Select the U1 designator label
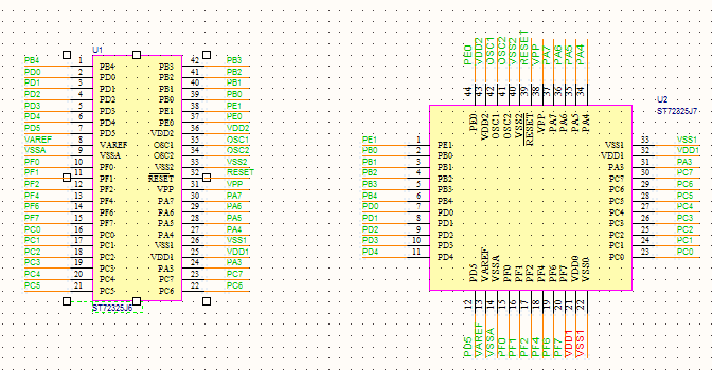712x370 pixels. pyautogui.click(x=98, y=50)
